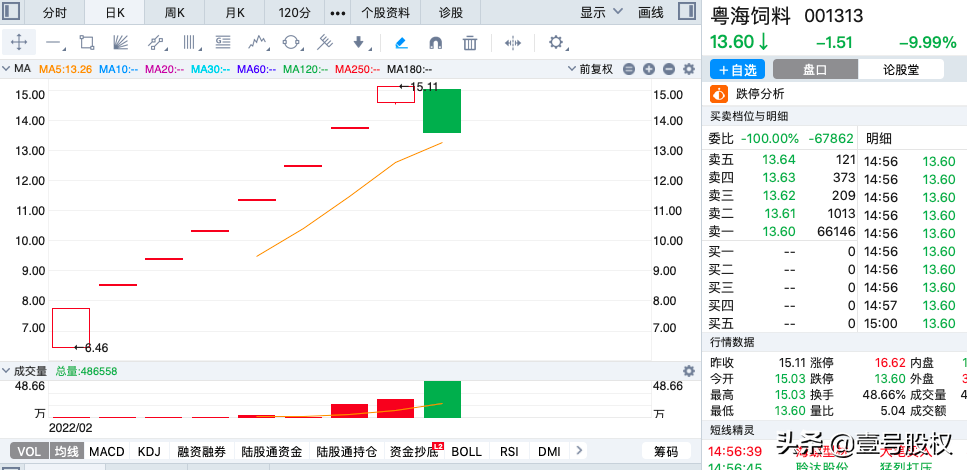
Task: Open the drawing toolbar settings gear
Action: [x=557, y=43]
